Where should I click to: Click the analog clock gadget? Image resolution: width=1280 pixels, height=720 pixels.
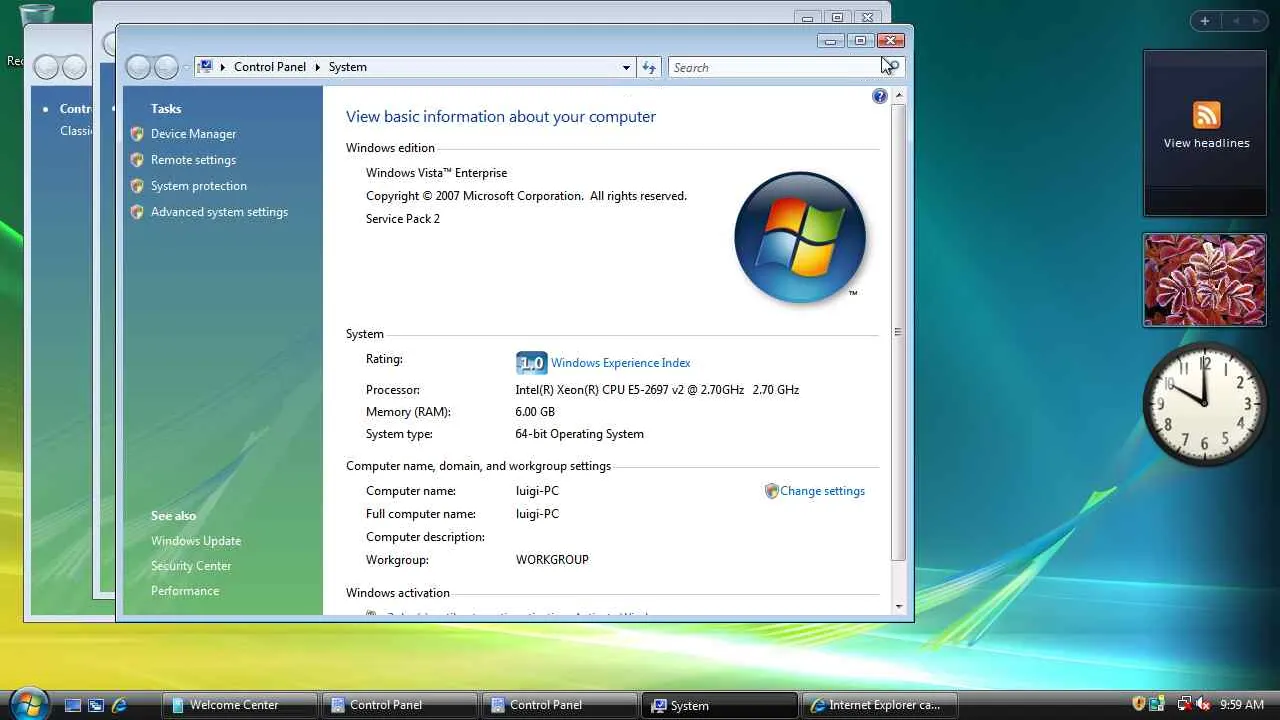coord(1205,403)
